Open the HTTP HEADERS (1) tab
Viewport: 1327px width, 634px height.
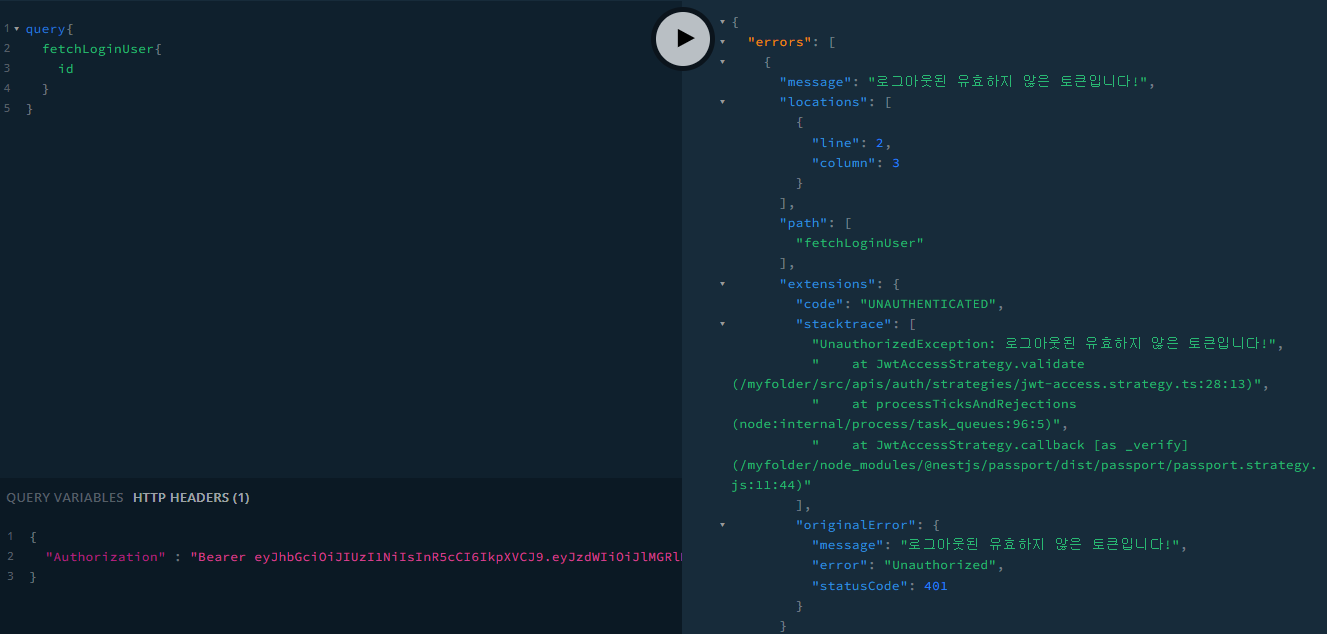191,497
